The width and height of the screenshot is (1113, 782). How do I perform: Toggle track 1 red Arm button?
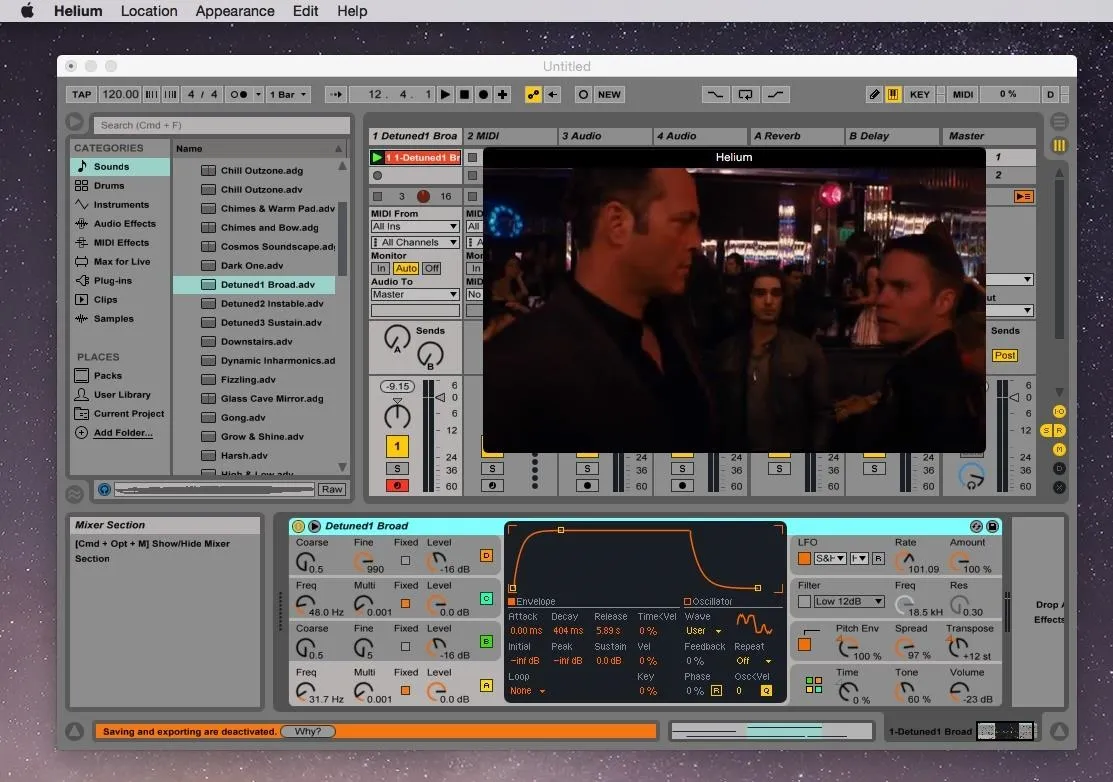coord(397,486)
